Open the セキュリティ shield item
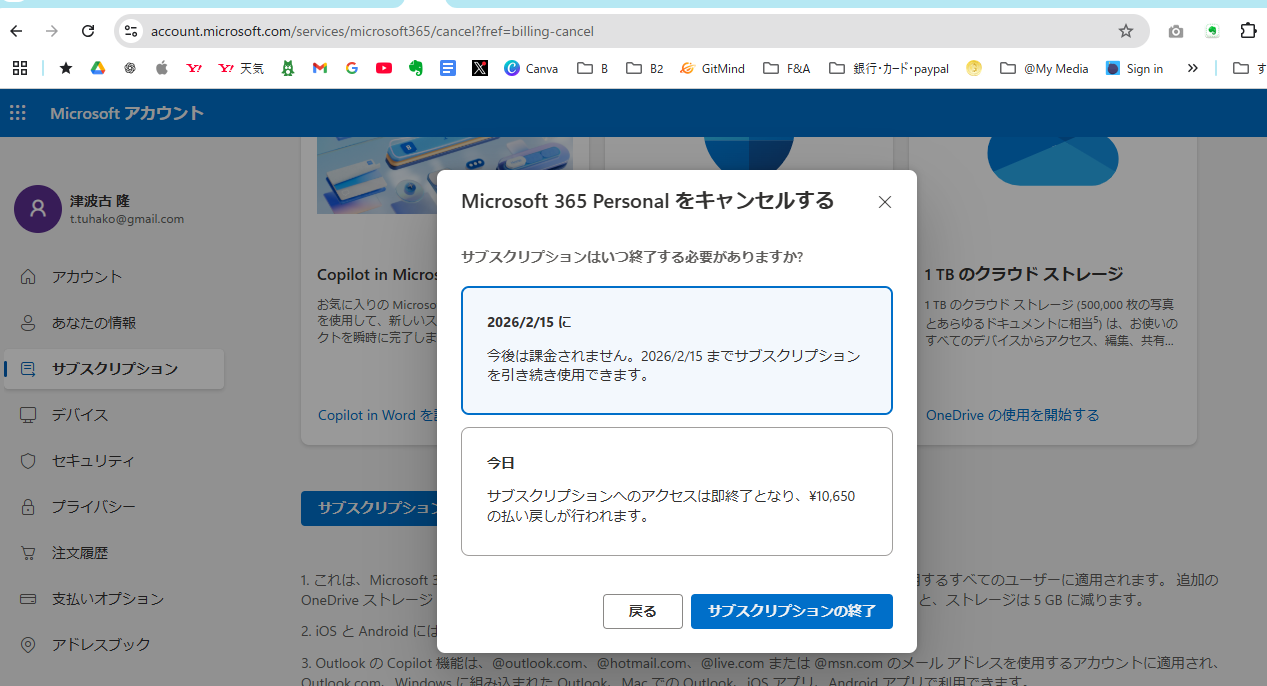Viewport: 1267px width, 686px height. [x=92, y=461]
